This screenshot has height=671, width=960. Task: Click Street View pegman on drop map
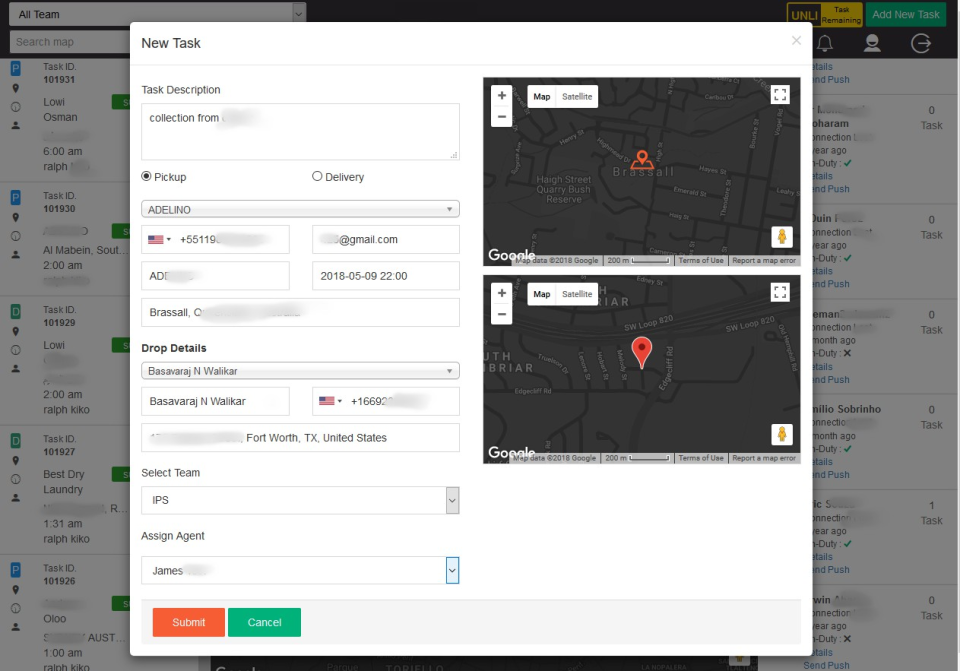pyautogui.click(x=782, y=434)
